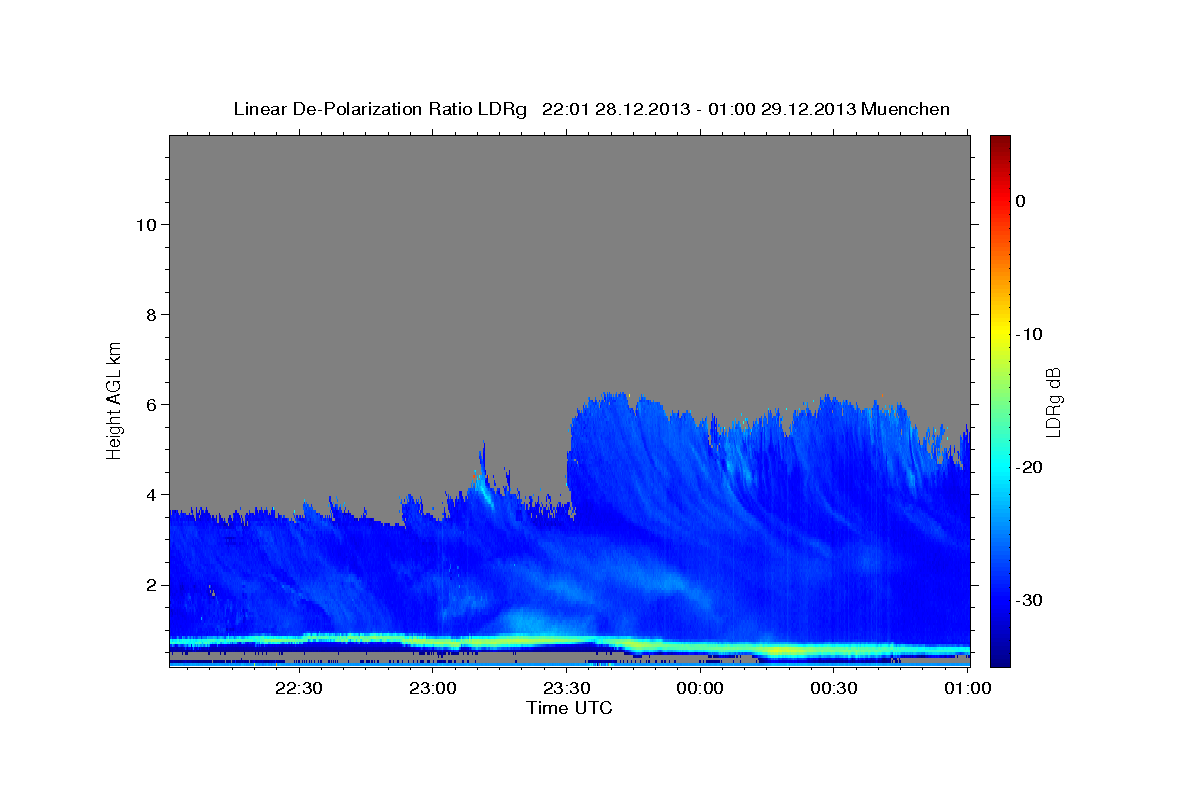Click the 22:30 time tick label

(x=299, y=689)
